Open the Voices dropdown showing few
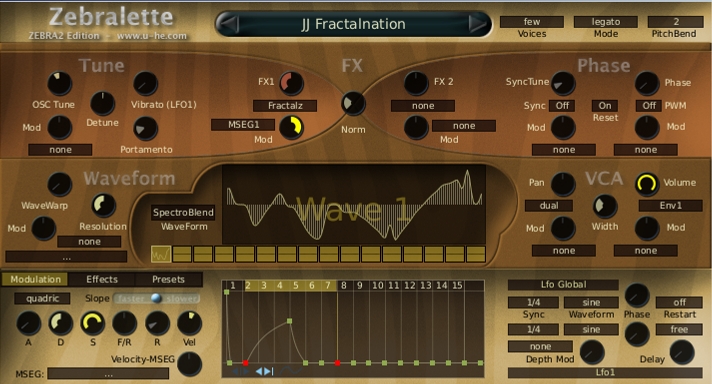Viewport: 712px width, 384px height. tap(532, 22)
